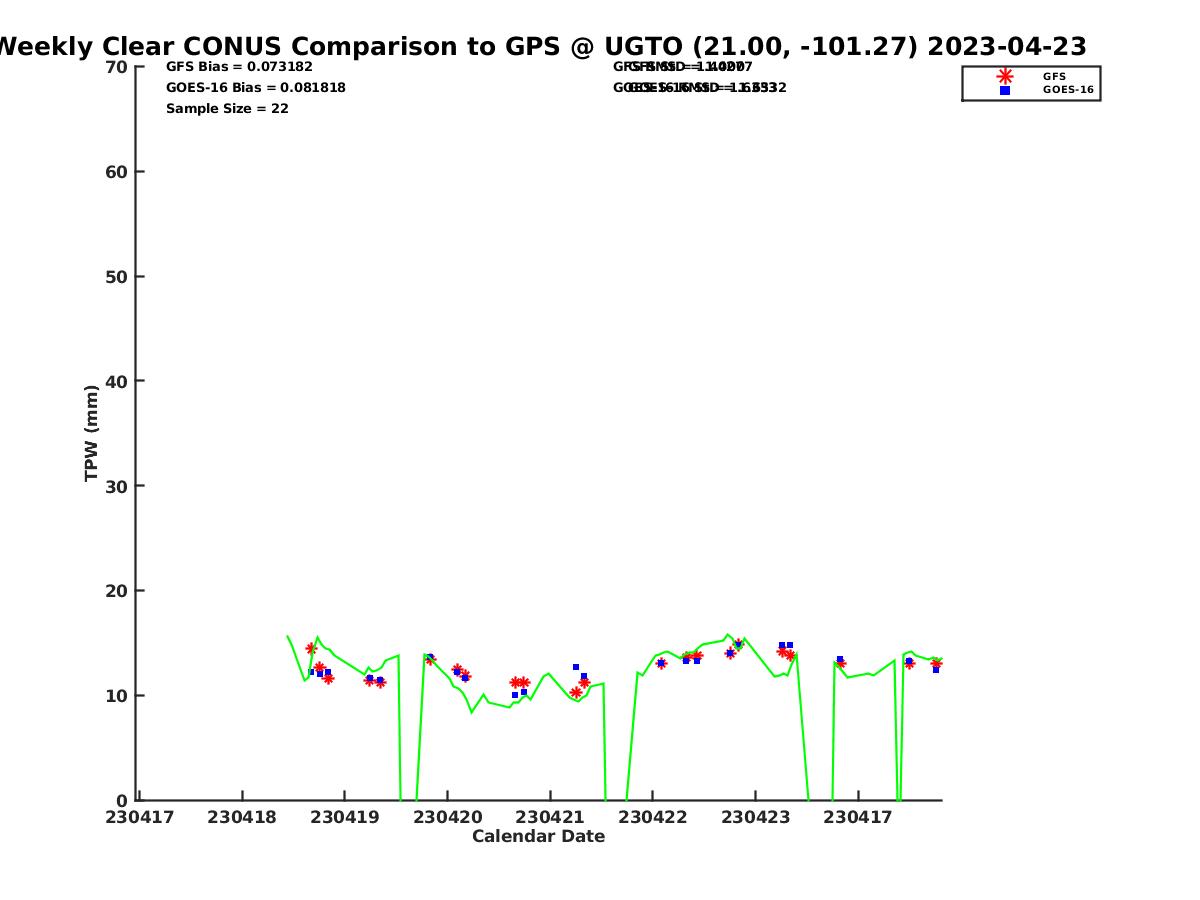Click the 70 tick label on y-axis
The image size is (1200, 900).
pos(117,67)
